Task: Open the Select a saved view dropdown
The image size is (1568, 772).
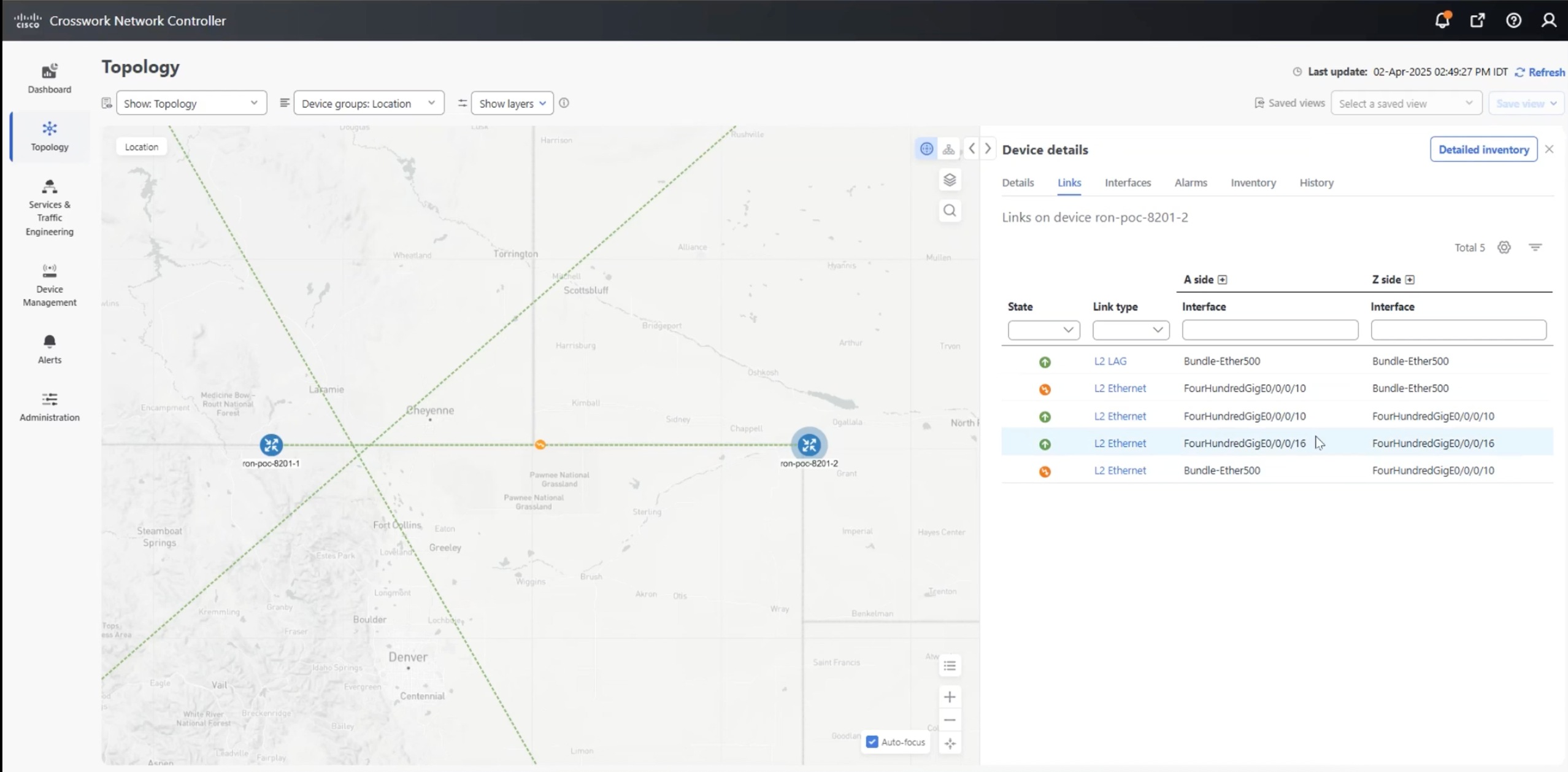Action: (x=1406, y=103)
